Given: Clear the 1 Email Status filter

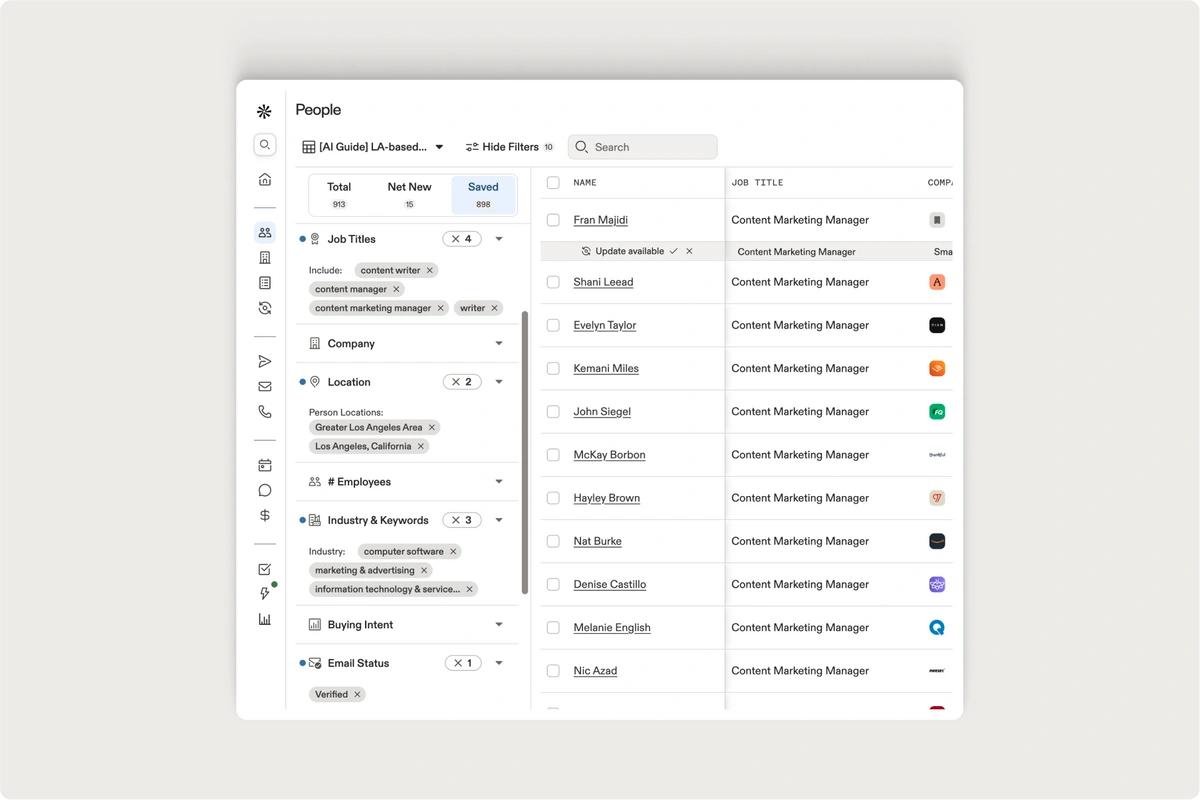Looking at the screenshot, I should pos(462,663).
